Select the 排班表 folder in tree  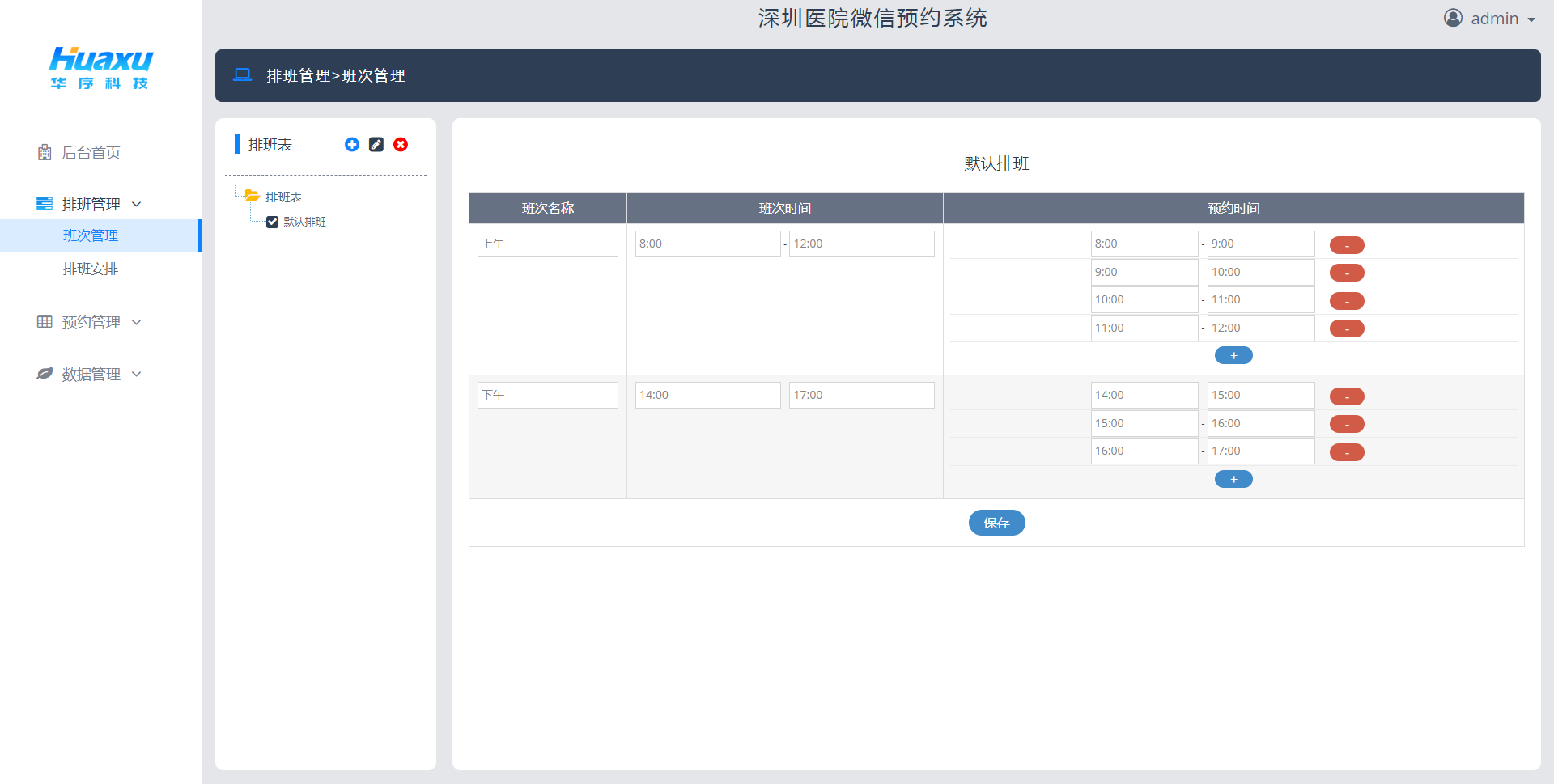pyautogui.click(x=283, y=197)
